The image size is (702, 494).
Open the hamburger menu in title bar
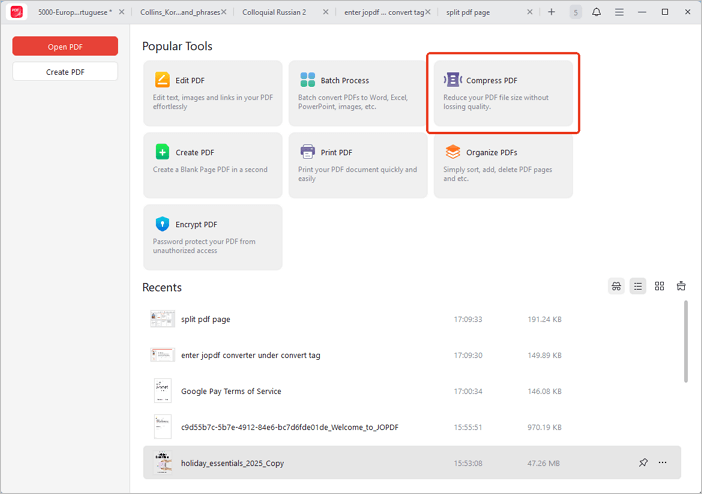pyautogui.click(x=619, y=12)
